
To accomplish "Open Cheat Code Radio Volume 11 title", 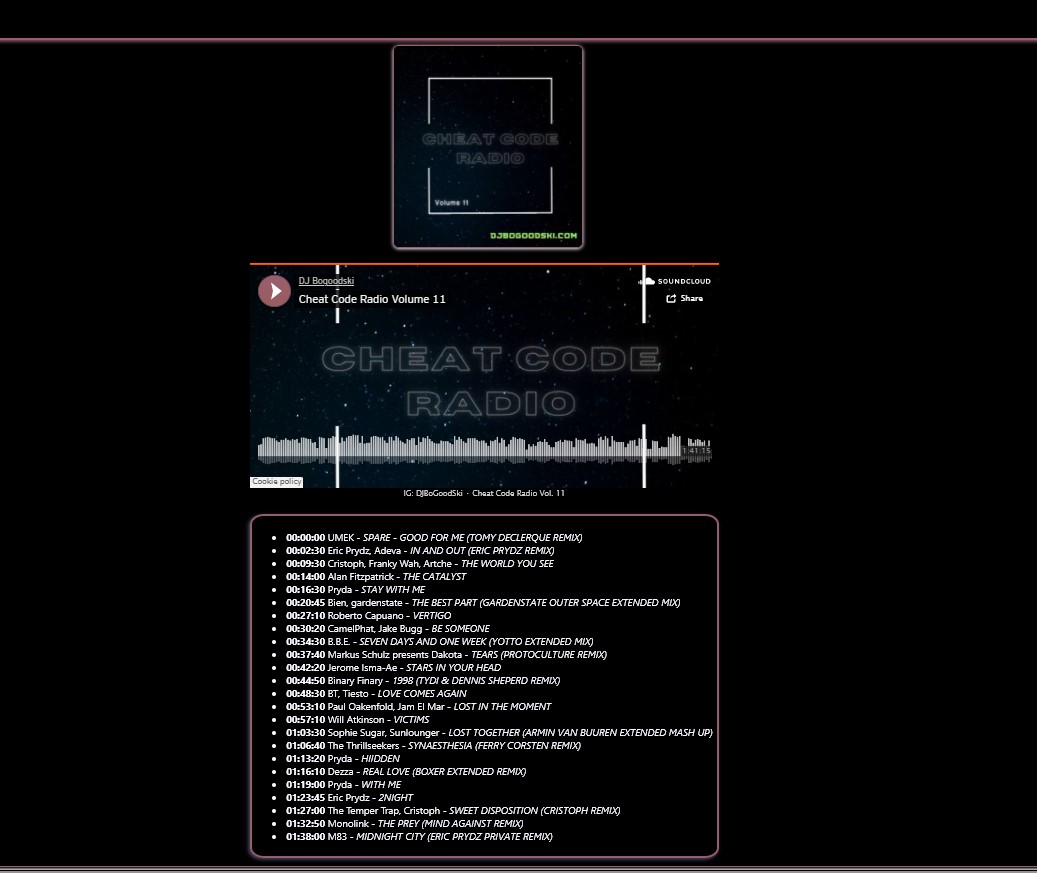I will pyautogui.click(x=372, y=299).
